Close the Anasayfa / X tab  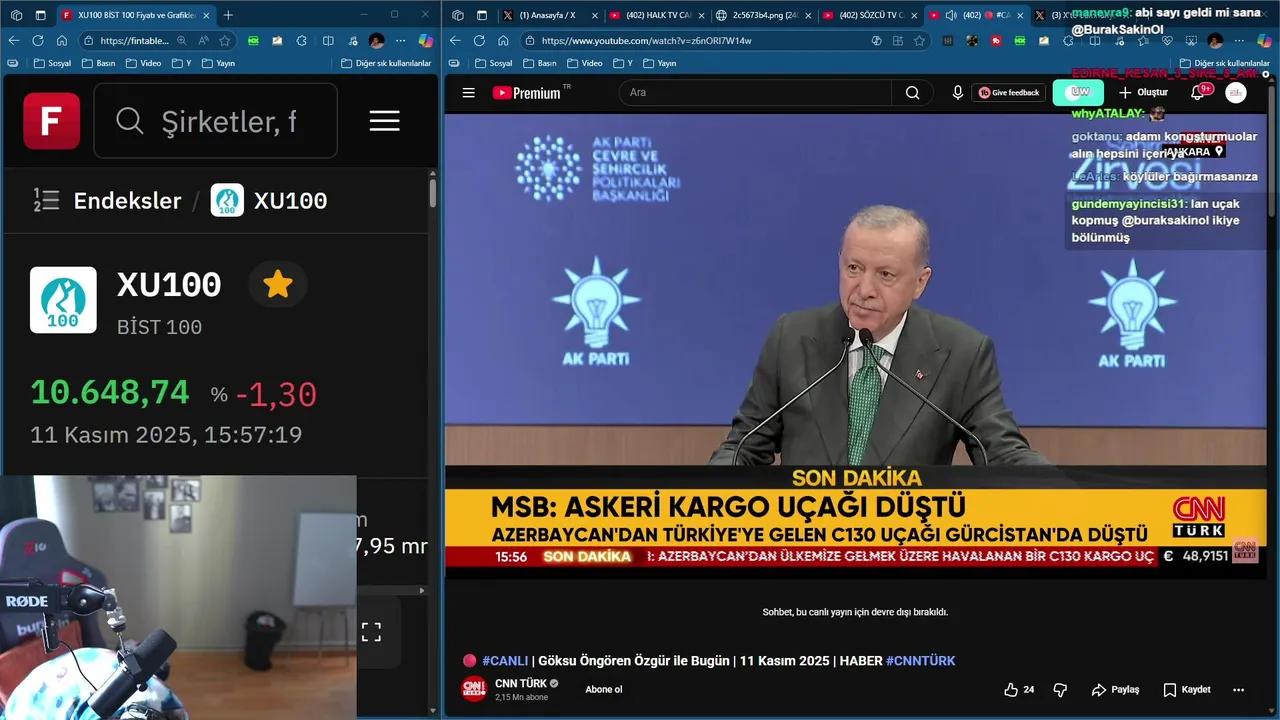point(594,15)
